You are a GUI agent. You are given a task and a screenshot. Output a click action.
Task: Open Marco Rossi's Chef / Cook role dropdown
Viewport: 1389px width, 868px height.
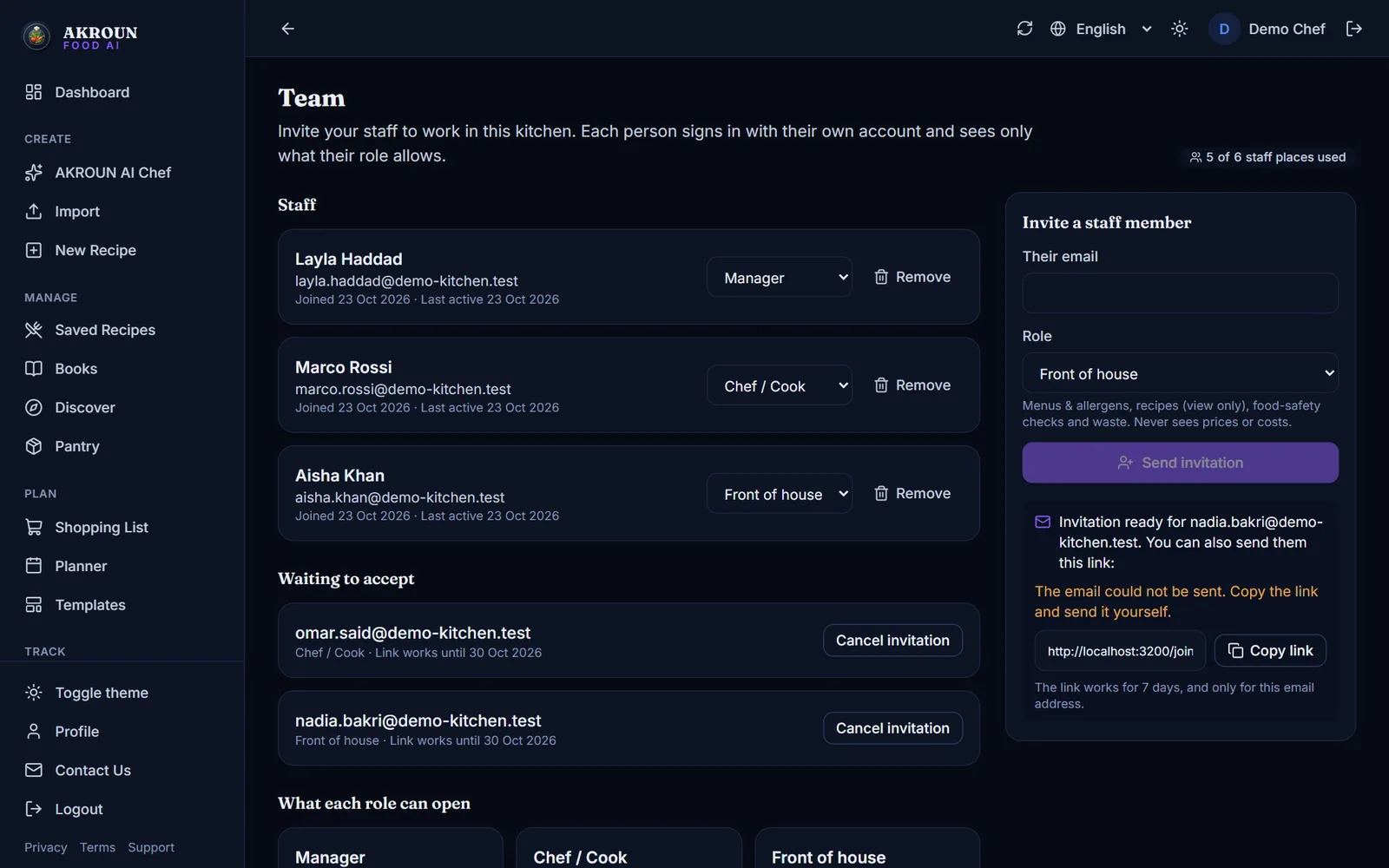pyautogui.click(x=780, y=385)
